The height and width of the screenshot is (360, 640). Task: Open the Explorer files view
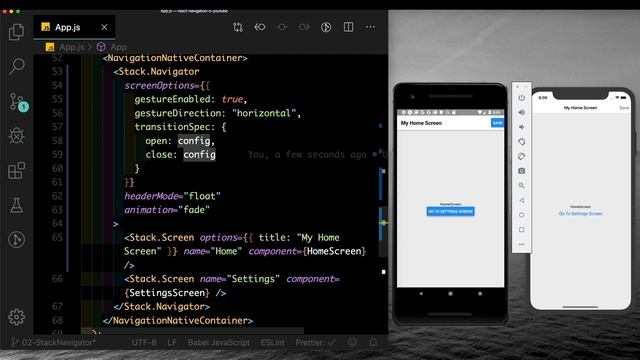(x=16, y=32)
